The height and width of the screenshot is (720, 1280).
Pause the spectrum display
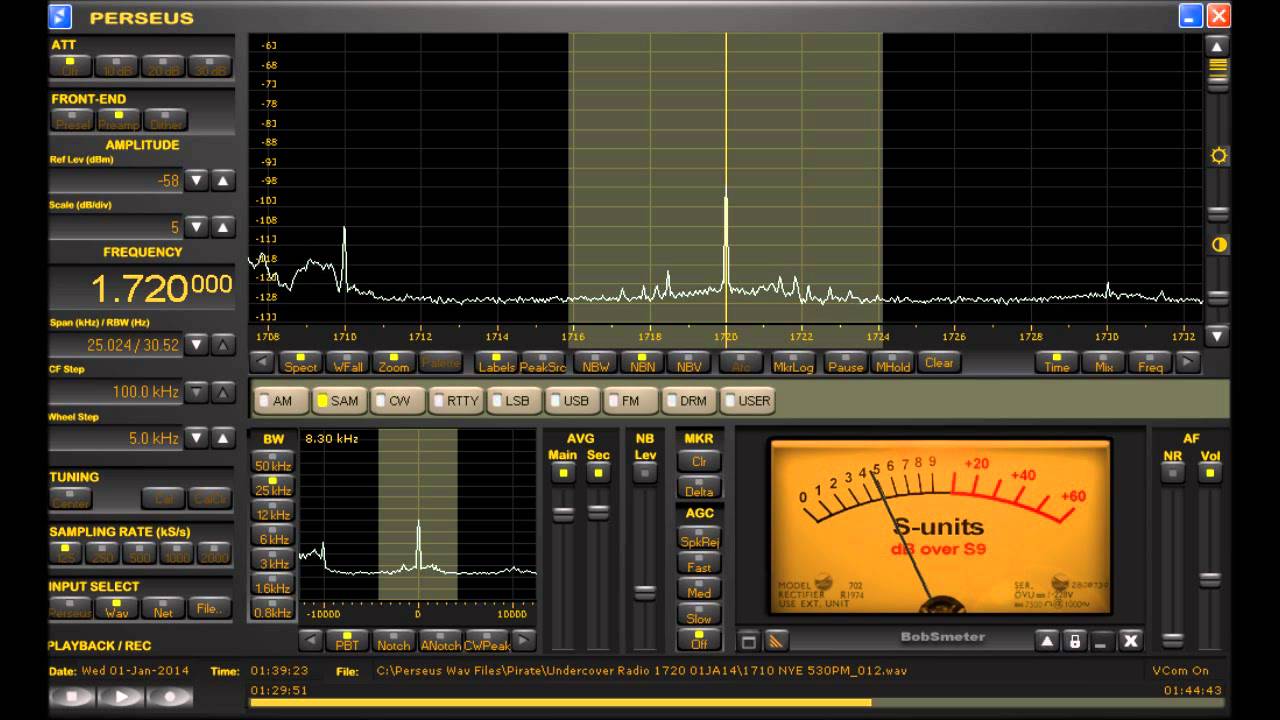pos(845,362)
